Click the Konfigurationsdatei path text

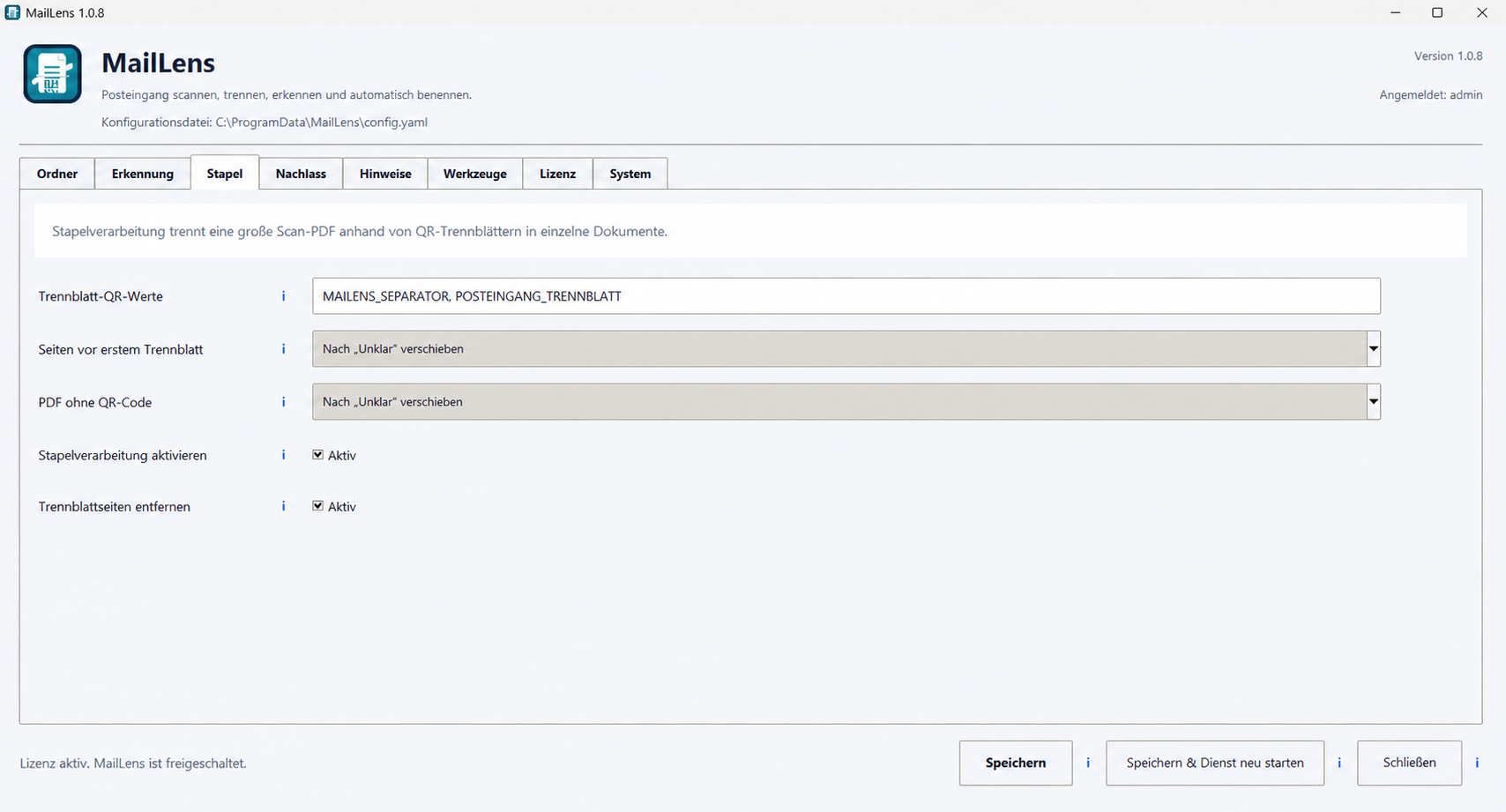(265, 123)
